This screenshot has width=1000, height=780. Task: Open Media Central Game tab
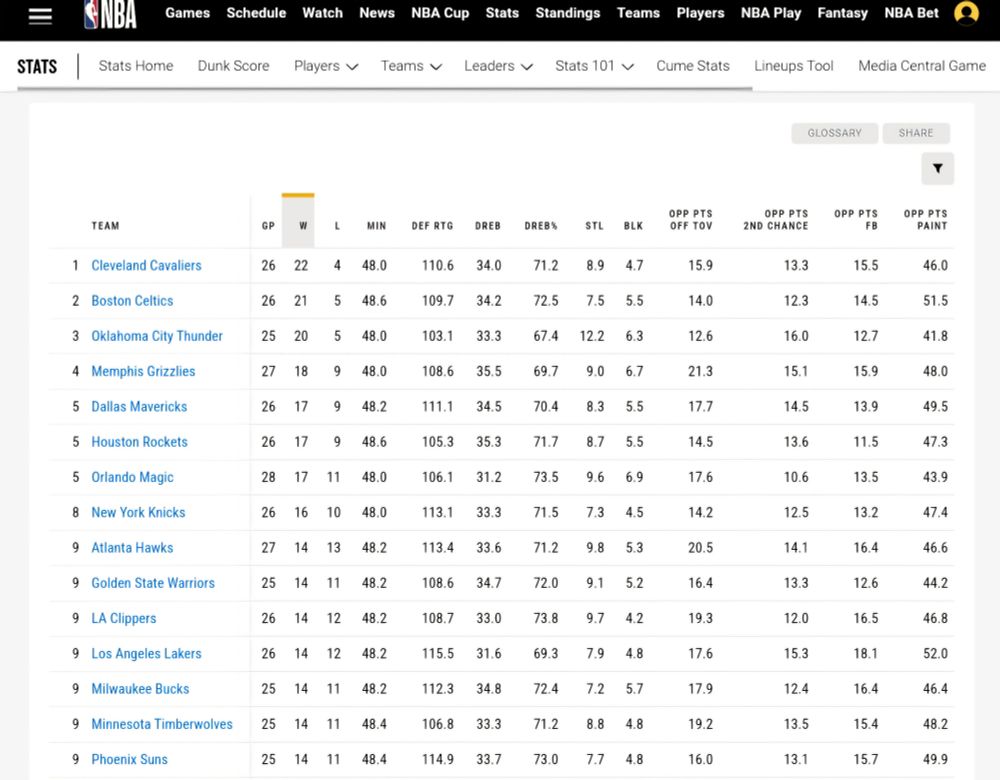(922, 66)
